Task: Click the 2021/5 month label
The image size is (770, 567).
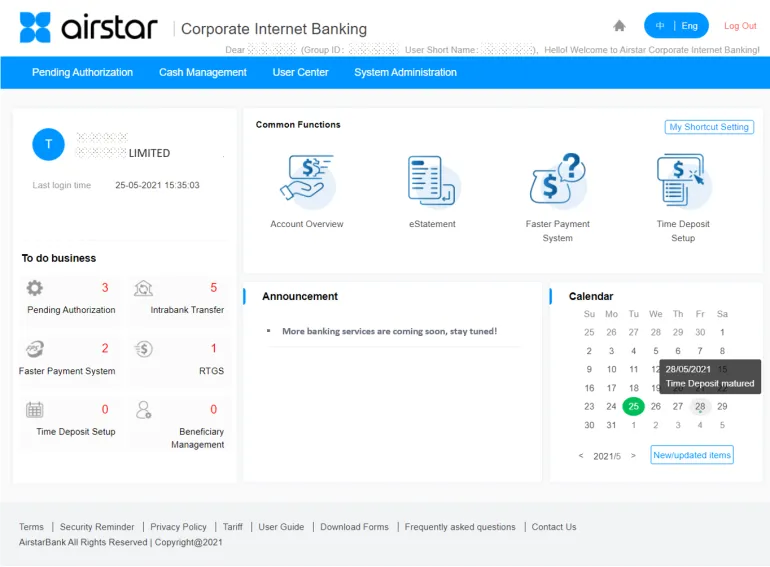Action: point(607,457)
